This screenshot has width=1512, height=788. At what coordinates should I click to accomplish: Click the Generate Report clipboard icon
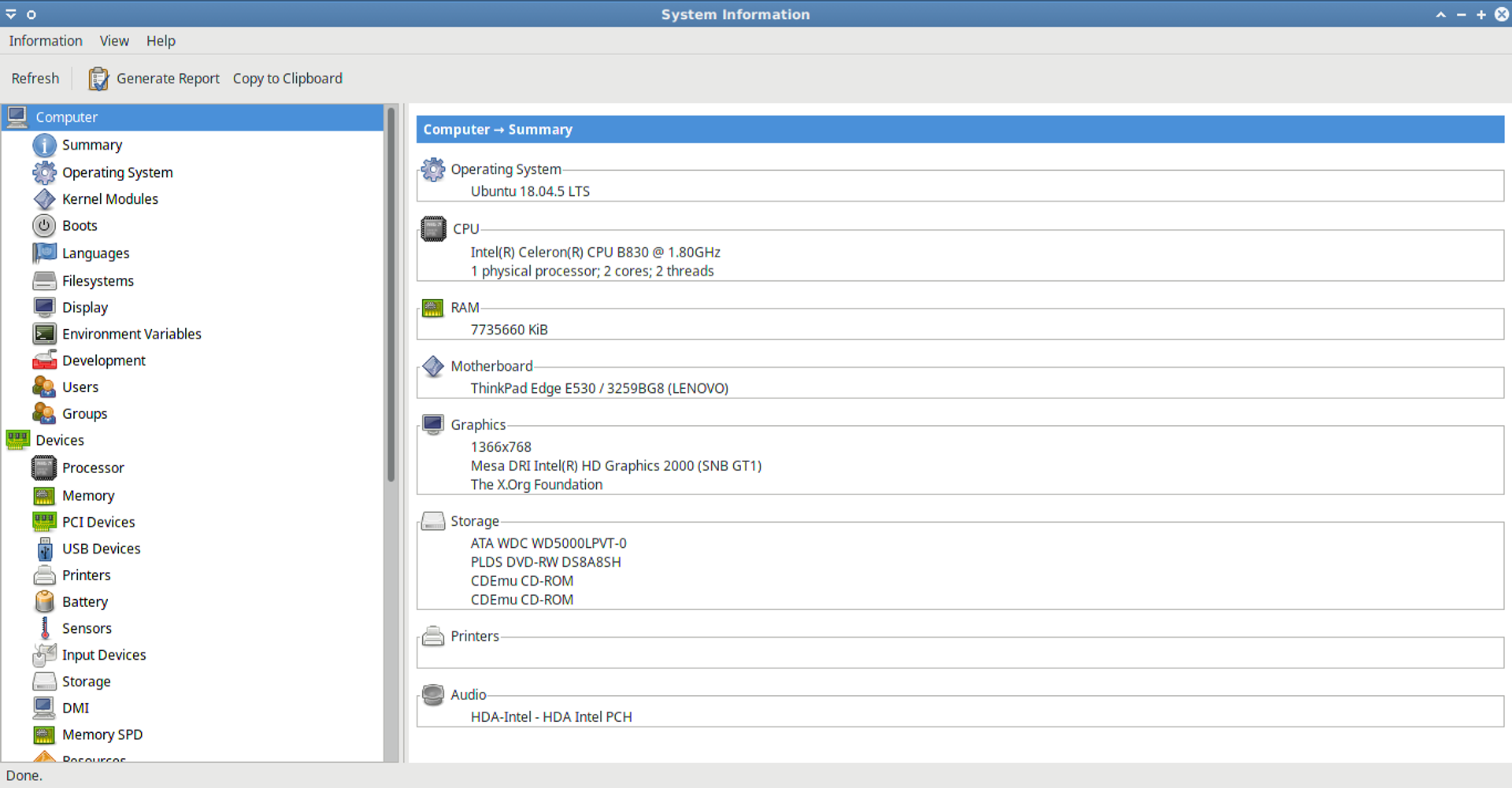[98, 79]
